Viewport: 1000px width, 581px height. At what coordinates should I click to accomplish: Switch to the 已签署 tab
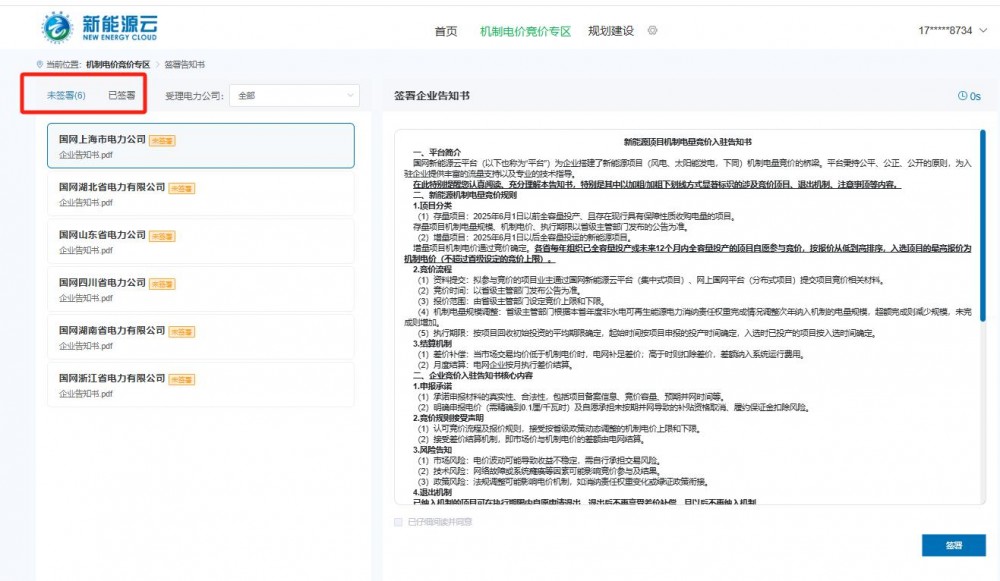click(122, 96)
